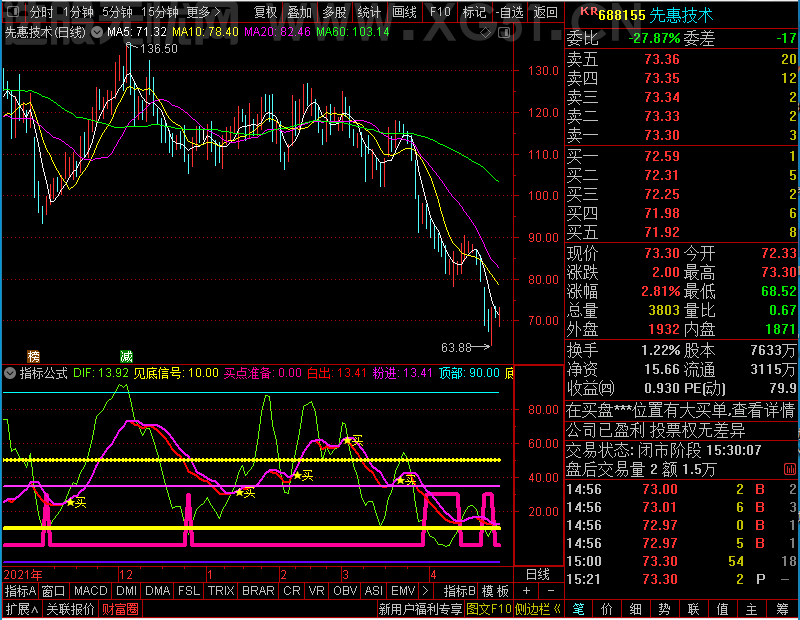Zoom out with the − button
The height and width of the screenshot is (620, 800).
pyautogui.click(x=551, y=591)
